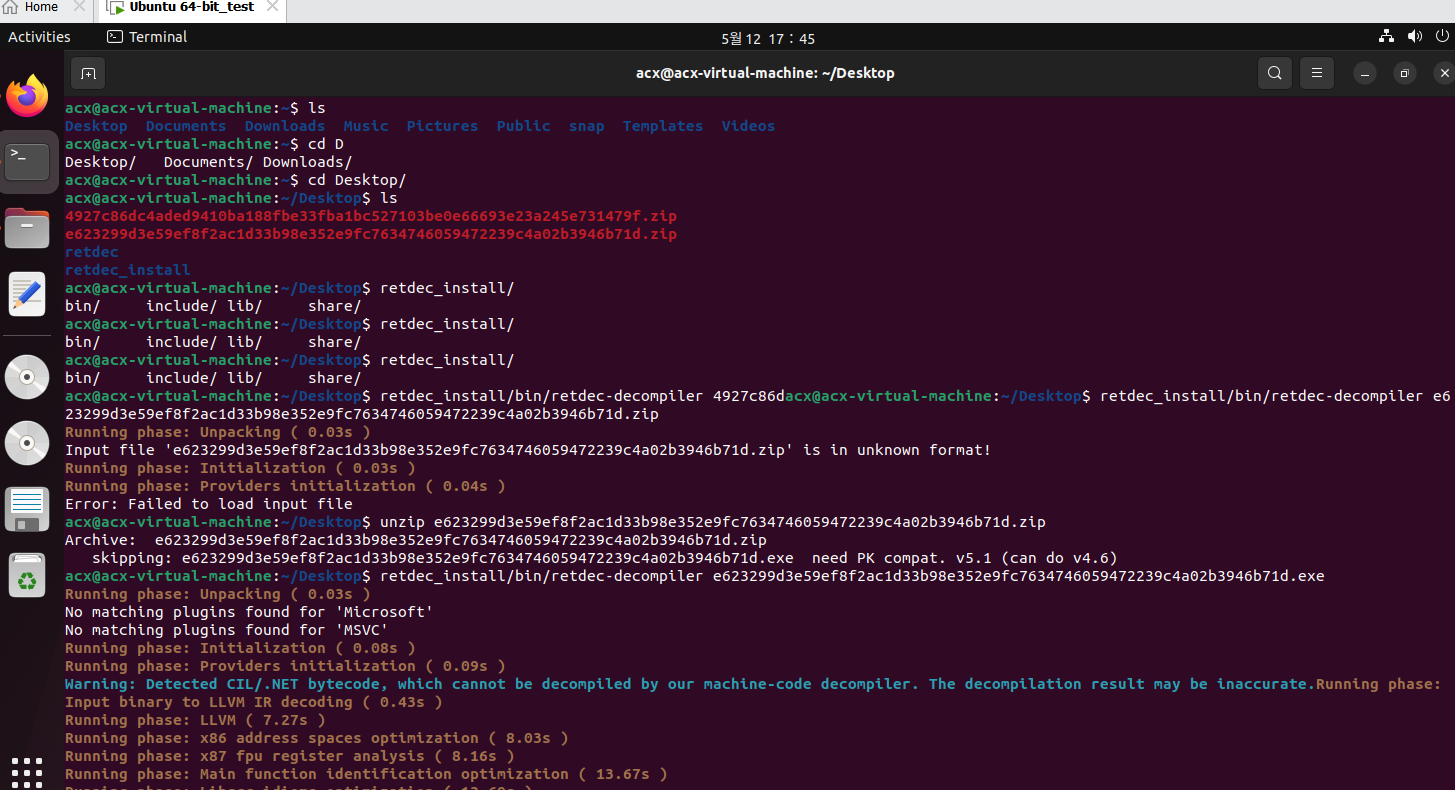Viewport: 1455px width, 790px height.
Task: Show Applications grid button
Action: pos(27,771)
